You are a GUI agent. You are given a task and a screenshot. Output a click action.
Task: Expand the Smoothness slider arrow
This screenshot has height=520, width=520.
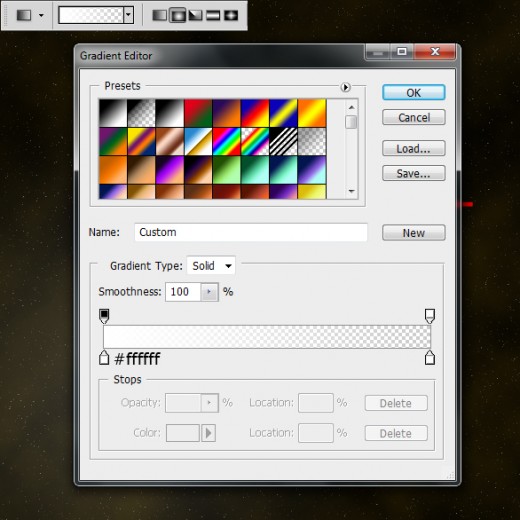(x=209, y=292)
